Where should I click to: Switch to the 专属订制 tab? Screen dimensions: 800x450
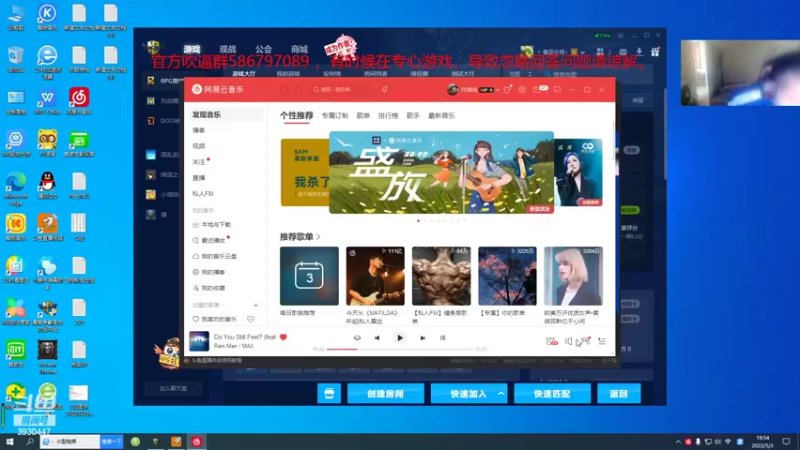(x=335, y=116)
